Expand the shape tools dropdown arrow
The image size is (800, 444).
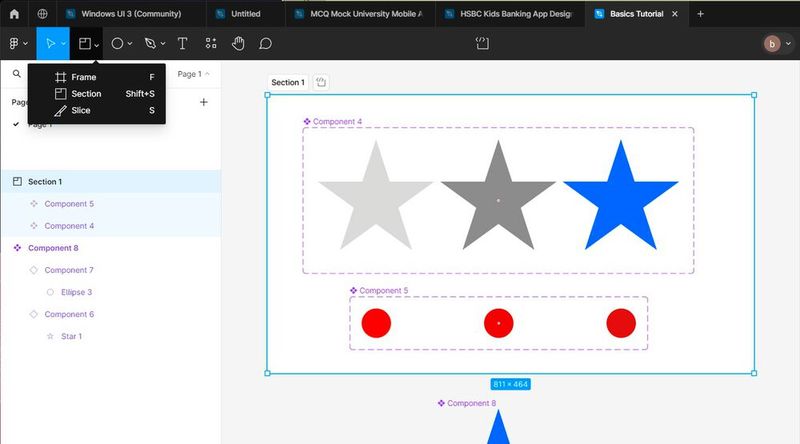130,44
